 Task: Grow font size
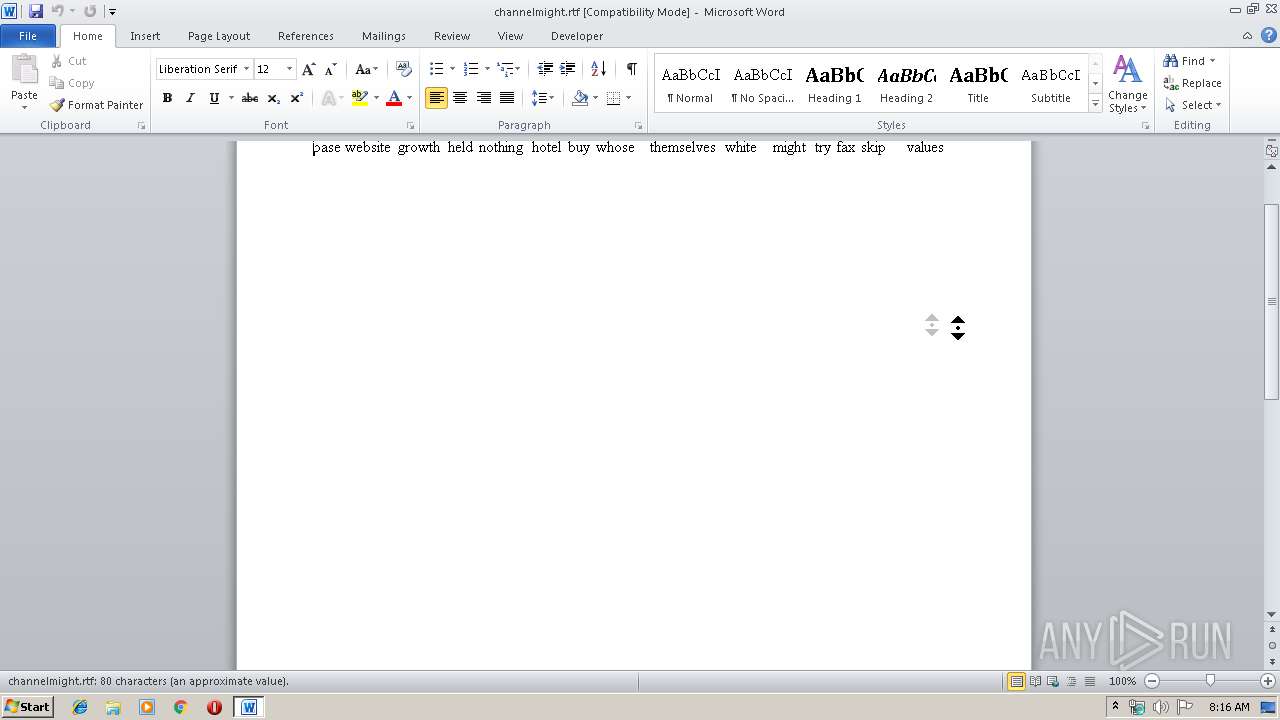tap(309, 69)
